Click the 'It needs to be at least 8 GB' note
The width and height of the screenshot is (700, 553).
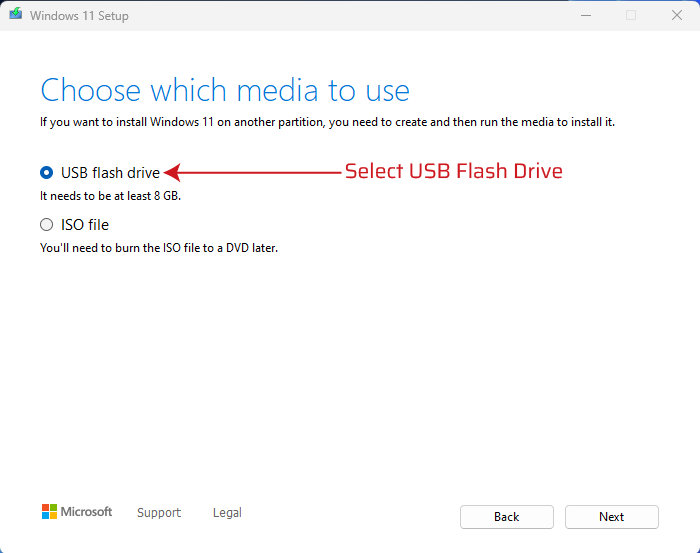tap(110, 196)
